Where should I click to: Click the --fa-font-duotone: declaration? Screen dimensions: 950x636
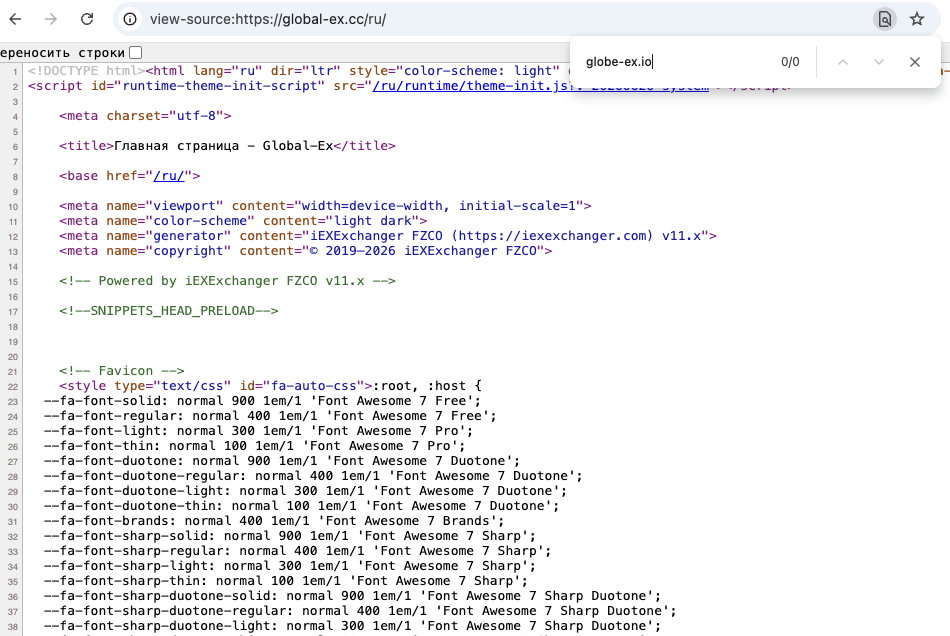tap(282, 461)
